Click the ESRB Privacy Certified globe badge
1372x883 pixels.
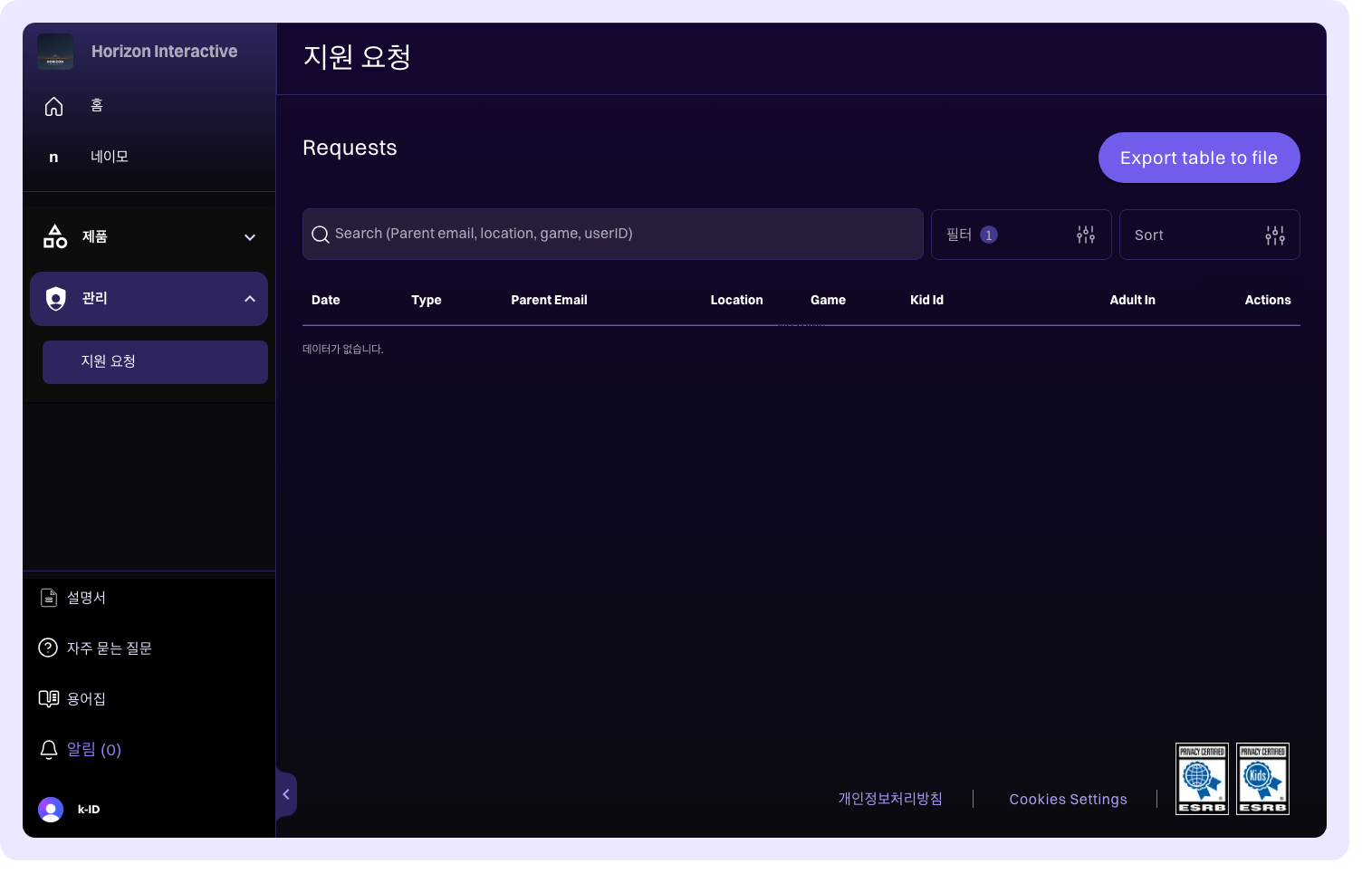(1202, 779)
